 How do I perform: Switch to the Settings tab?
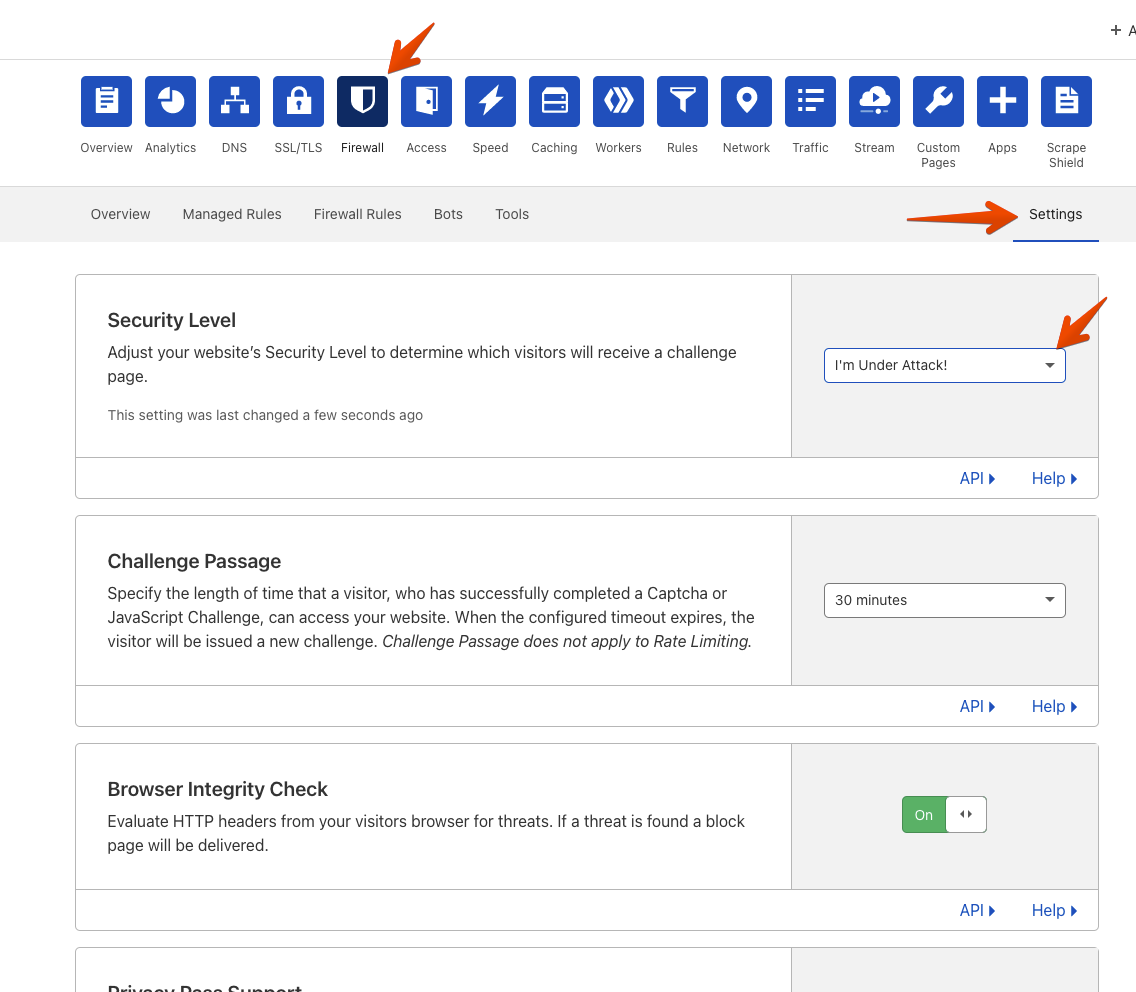pyautogui.click(x=1056, y=214)
